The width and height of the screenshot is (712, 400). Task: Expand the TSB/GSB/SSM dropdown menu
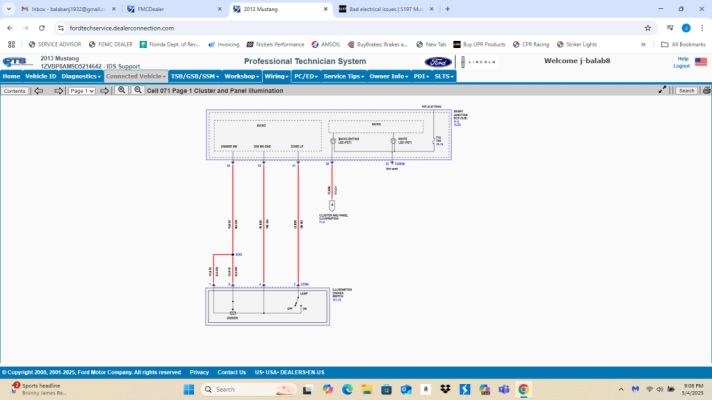point(195,76)
